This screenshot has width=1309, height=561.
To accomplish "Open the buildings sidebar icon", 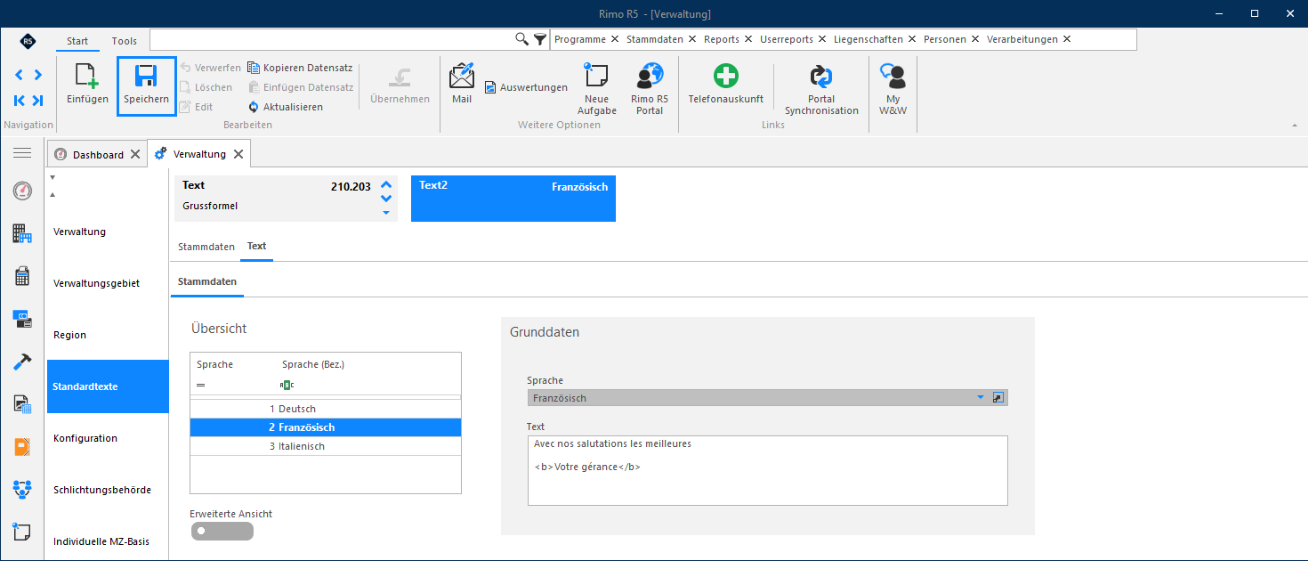I will coord(22,234).
